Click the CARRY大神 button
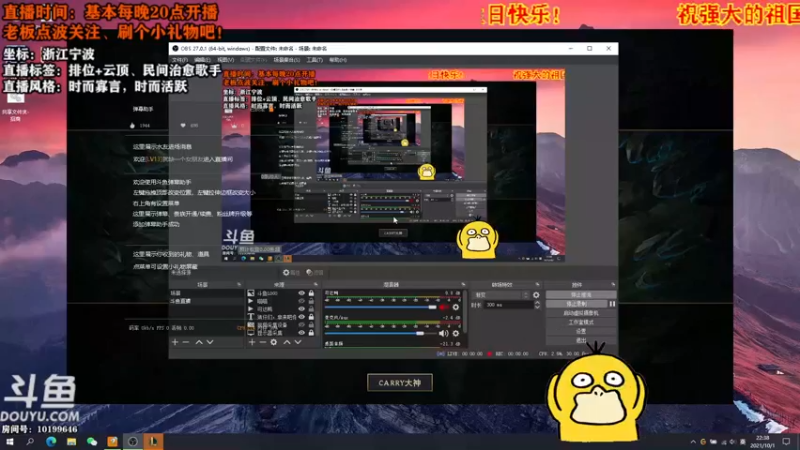800x450 pixels. tap(400, 383)
